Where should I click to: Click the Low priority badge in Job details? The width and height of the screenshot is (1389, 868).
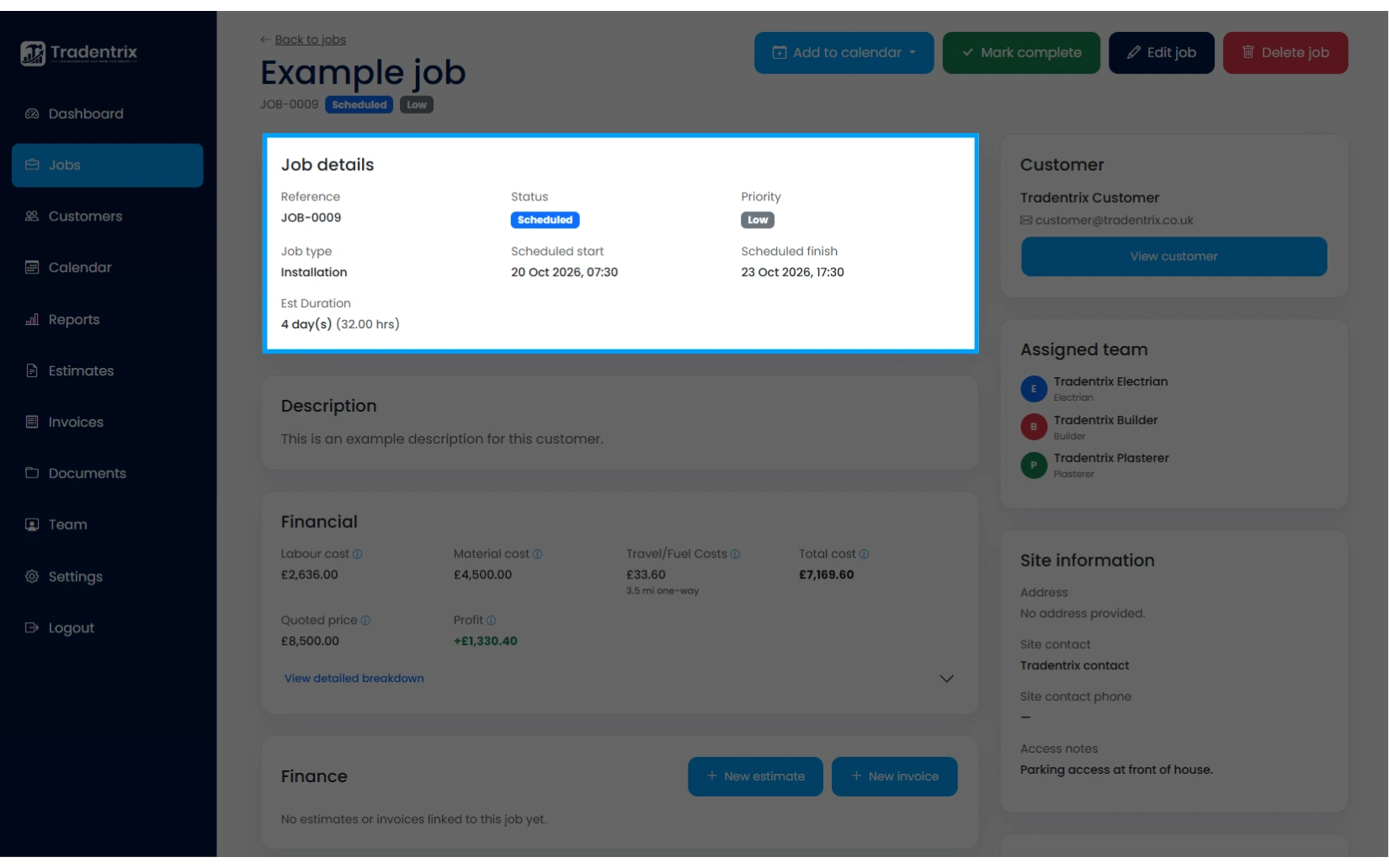point(758,221)
